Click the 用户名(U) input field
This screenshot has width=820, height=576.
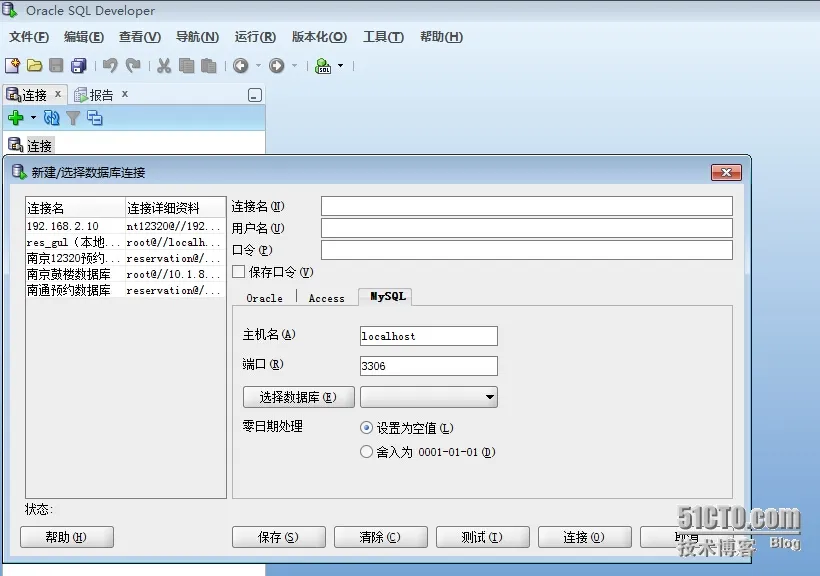click(527, 228)
